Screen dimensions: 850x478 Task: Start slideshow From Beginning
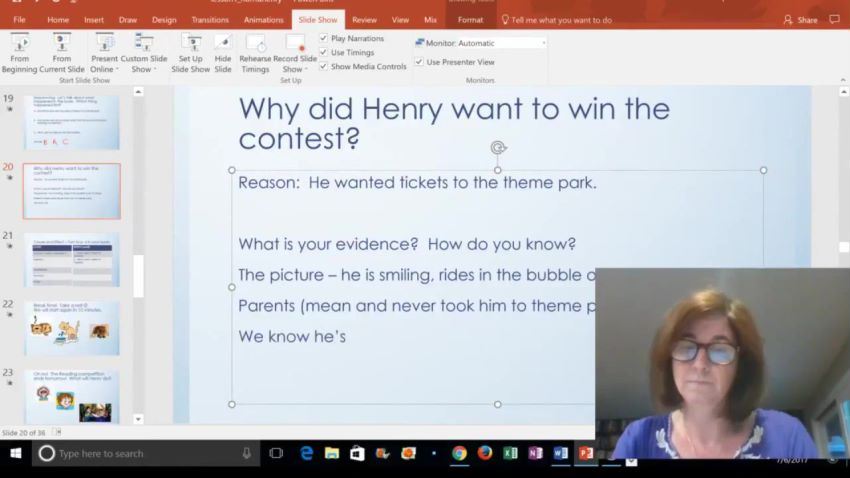[19, 53]
